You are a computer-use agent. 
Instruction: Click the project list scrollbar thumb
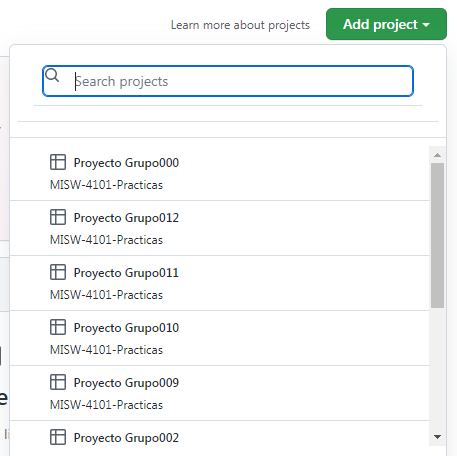click(x=437, y=235)
